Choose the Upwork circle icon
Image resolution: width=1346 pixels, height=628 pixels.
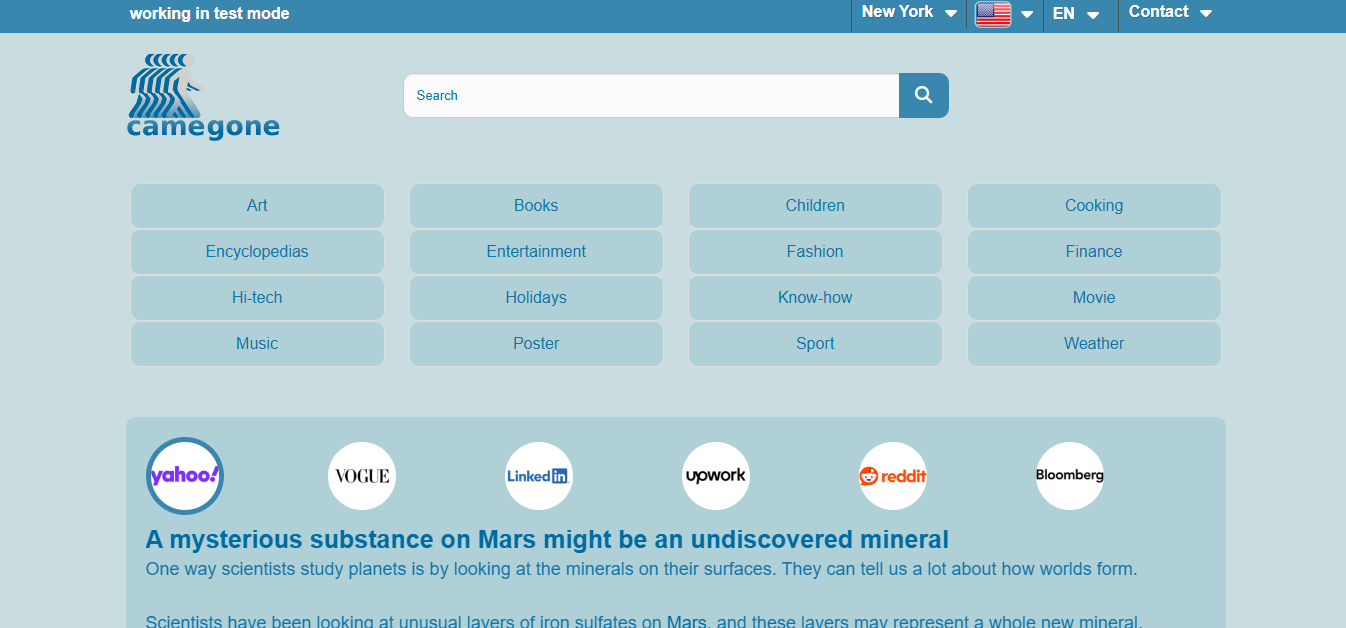[x=716, y=476]
